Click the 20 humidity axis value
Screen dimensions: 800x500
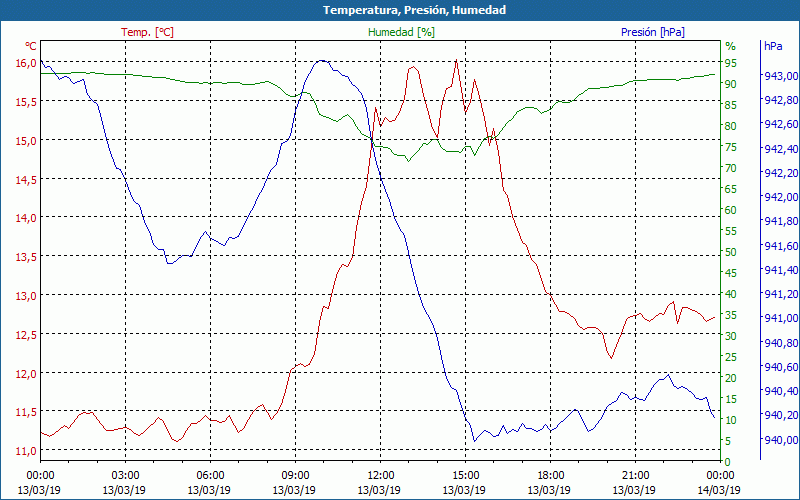[x=731, y=378]
